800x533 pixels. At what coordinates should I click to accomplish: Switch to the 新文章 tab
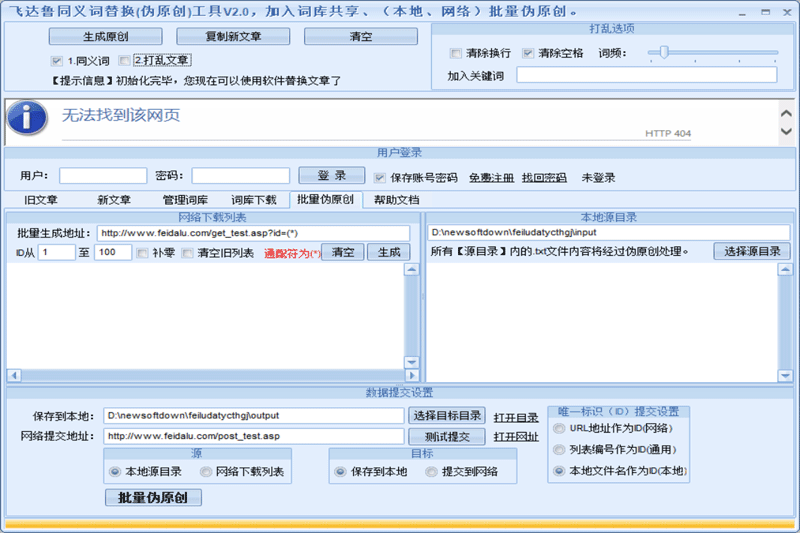pos(114,200)
